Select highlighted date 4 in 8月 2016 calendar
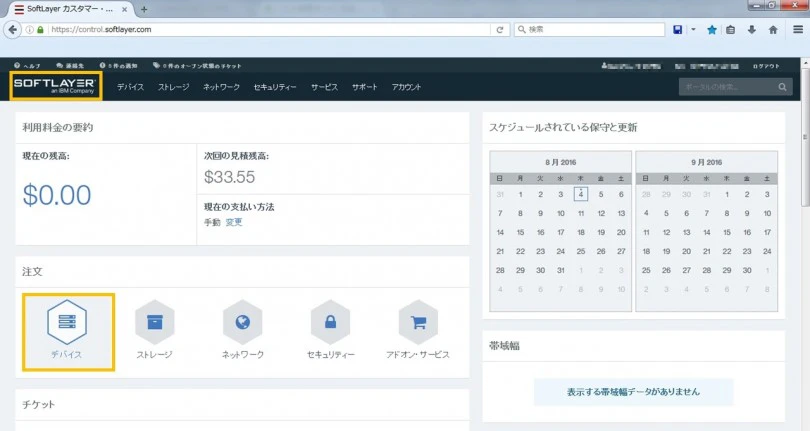This screenshot has height=431, width=810. coord(581,194)
